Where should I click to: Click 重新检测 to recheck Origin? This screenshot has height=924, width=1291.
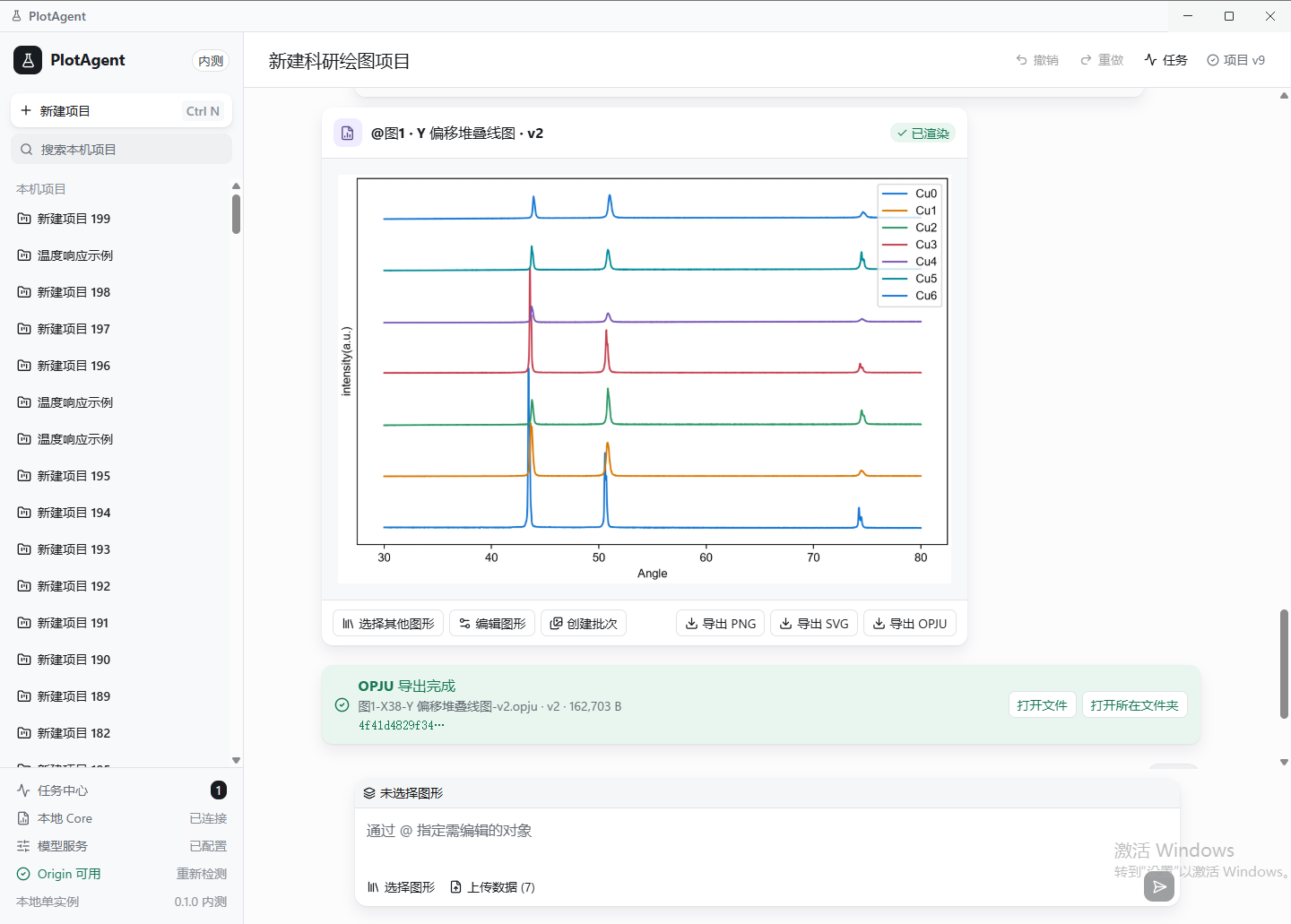click(x=202, y=874)
